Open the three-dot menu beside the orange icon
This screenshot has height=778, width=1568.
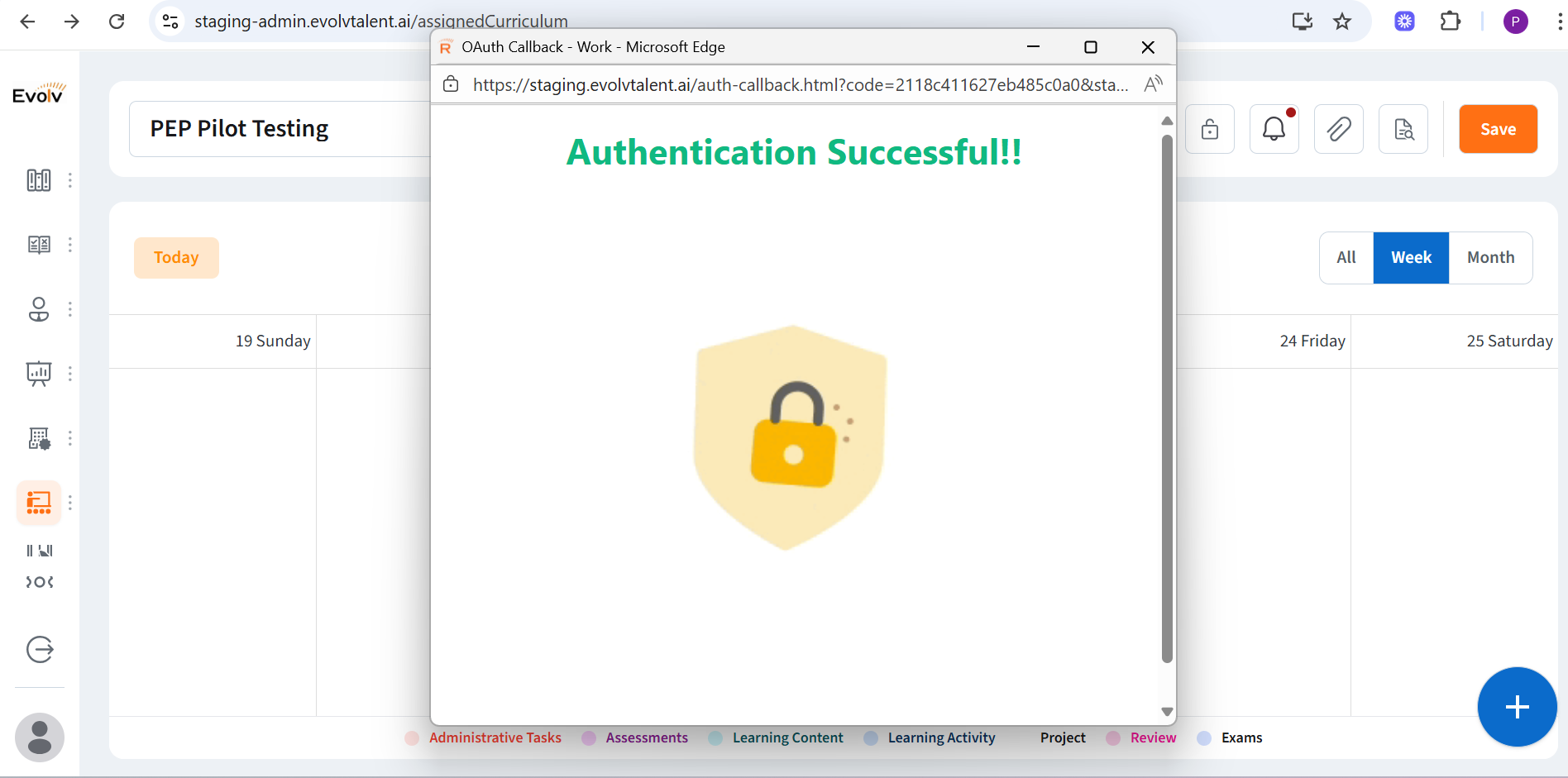(70, 503)
